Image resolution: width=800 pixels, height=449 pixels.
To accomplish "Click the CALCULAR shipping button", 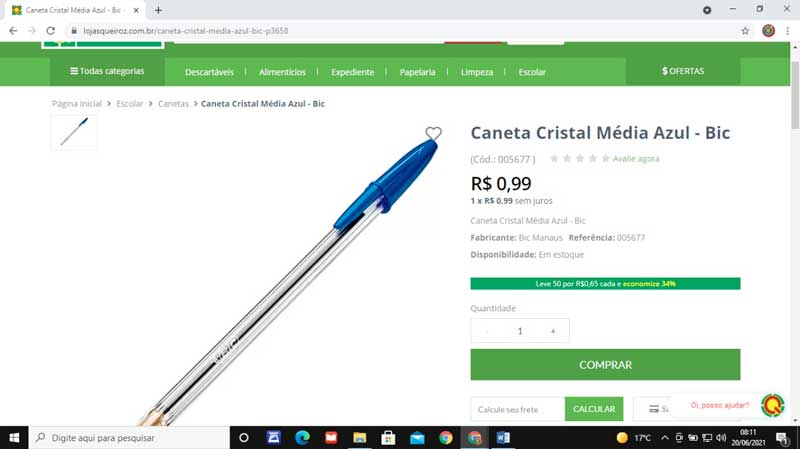I will [x=594, y=409].
